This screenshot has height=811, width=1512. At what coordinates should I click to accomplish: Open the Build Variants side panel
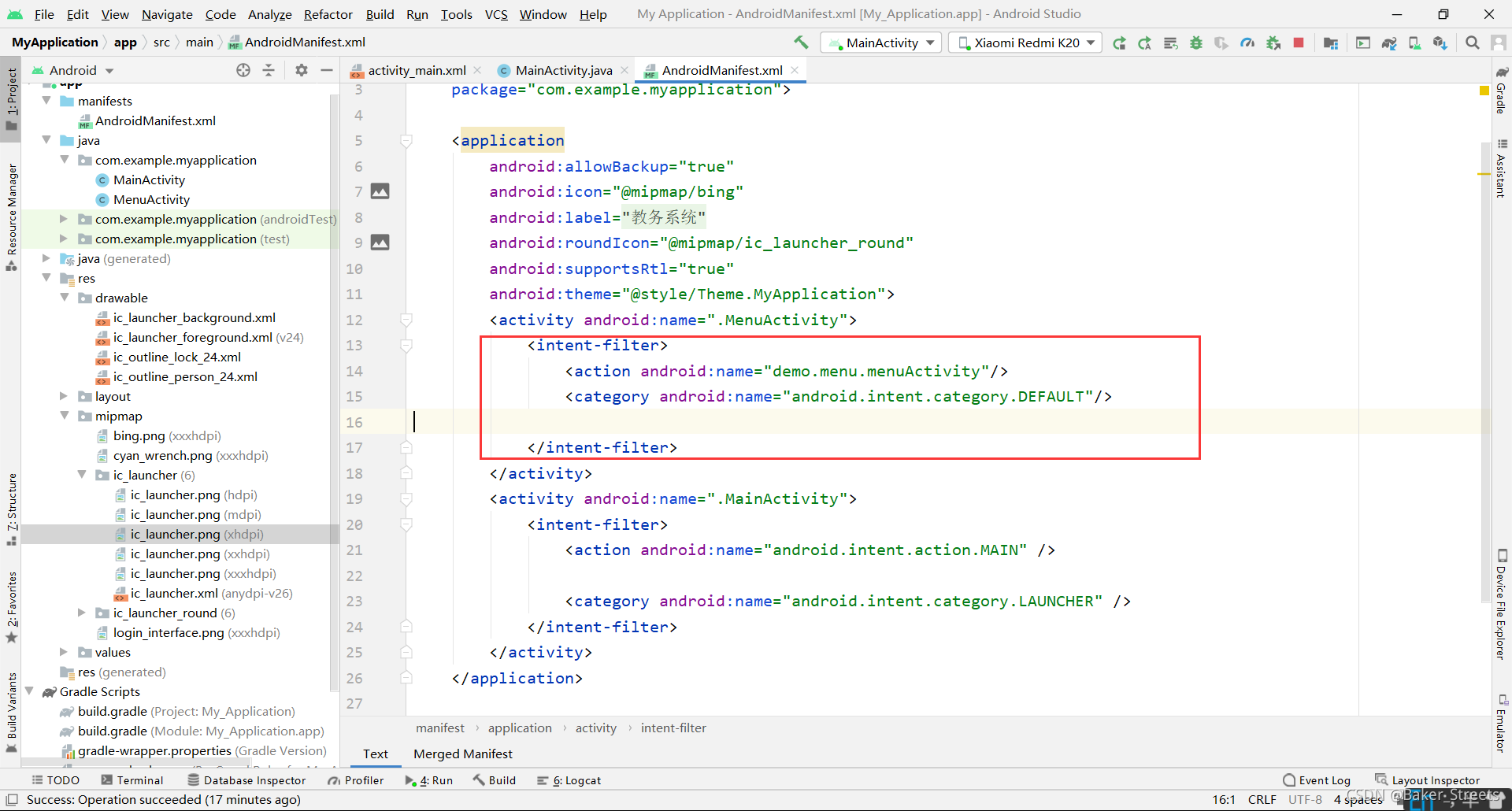pos(11,713)
